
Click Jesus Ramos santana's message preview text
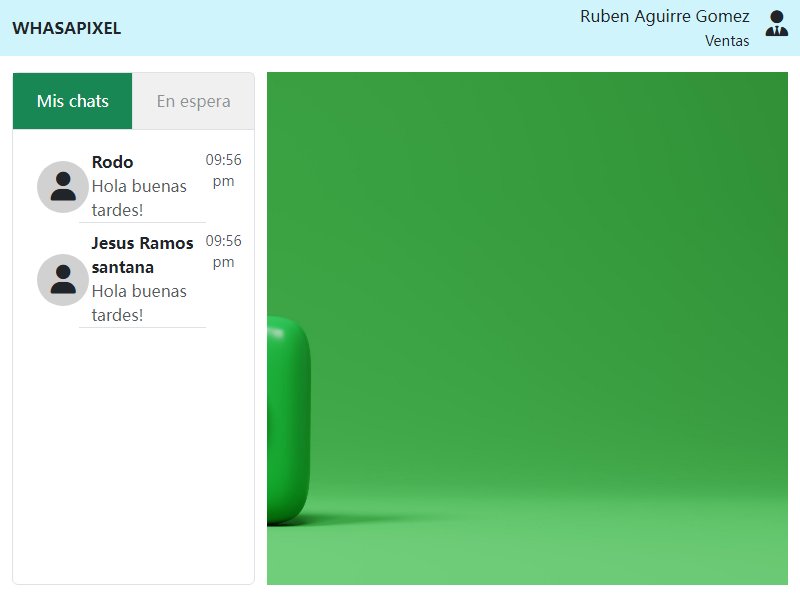[x=139, y=303]
